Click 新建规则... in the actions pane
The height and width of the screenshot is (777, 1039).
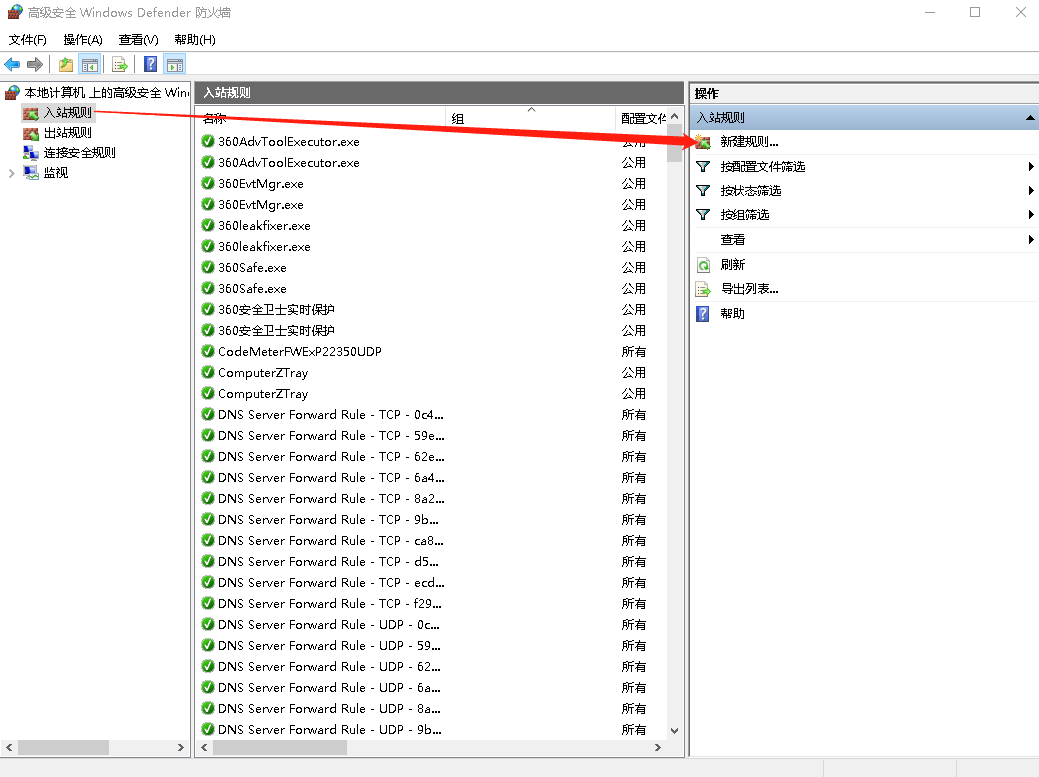coord(748,142)
